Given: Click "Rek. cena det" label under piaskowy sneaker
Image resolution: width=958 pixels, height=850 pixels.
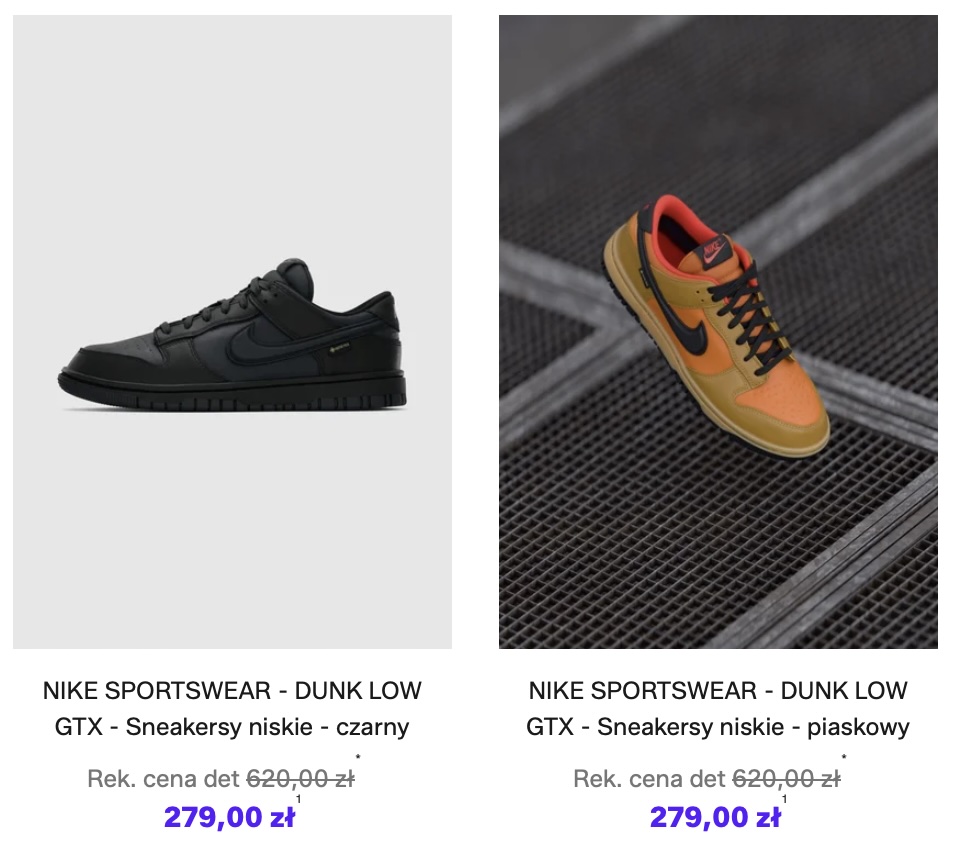Looking at the screenshot, I should [x=650, y=779].
